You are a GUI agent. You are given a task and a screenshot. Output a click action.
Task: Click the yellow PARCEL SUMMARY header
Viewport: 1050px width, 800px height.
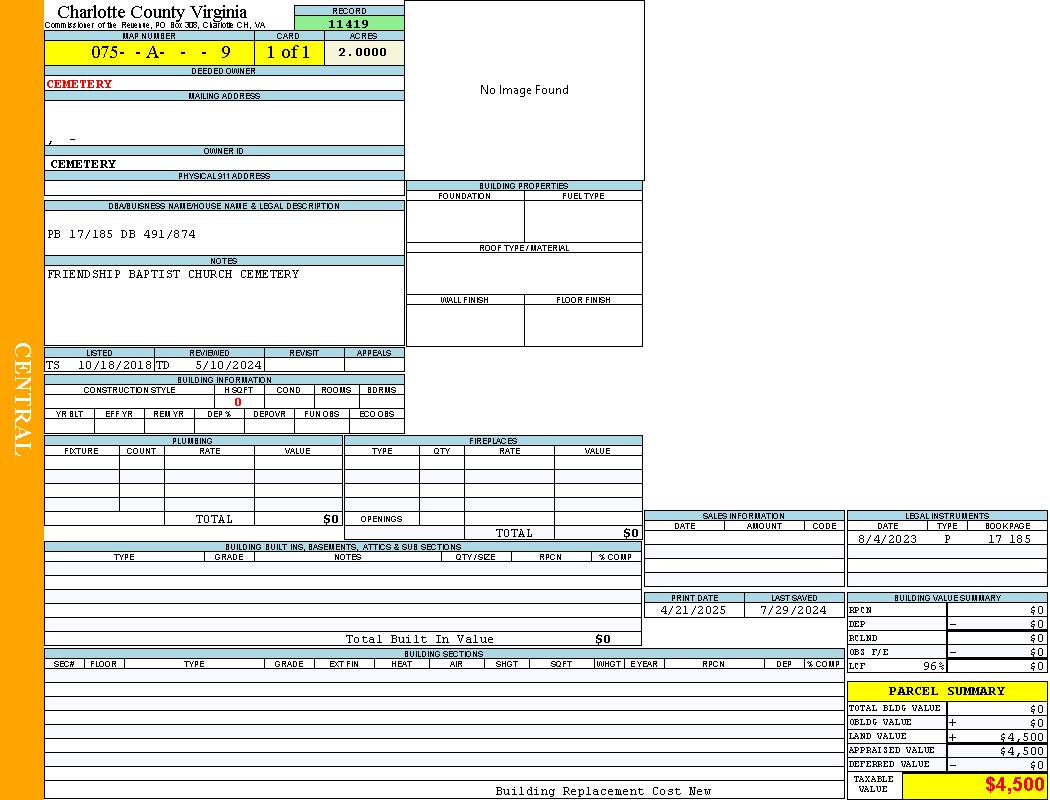click(946, 691)
